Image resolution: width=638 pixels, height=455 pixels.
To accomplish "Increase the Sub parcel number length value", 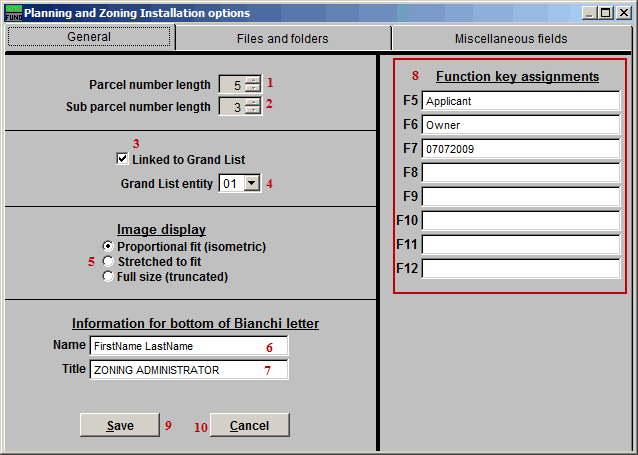I will [253, 102].
